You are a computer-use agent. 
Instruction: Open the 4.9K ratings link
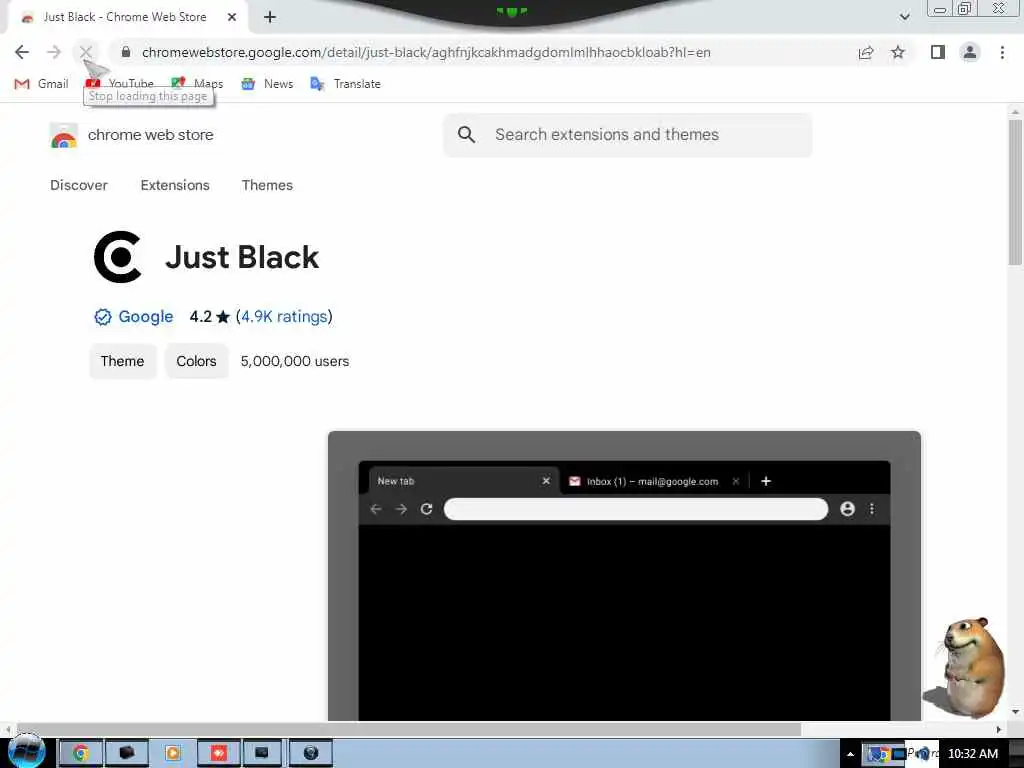284,317
